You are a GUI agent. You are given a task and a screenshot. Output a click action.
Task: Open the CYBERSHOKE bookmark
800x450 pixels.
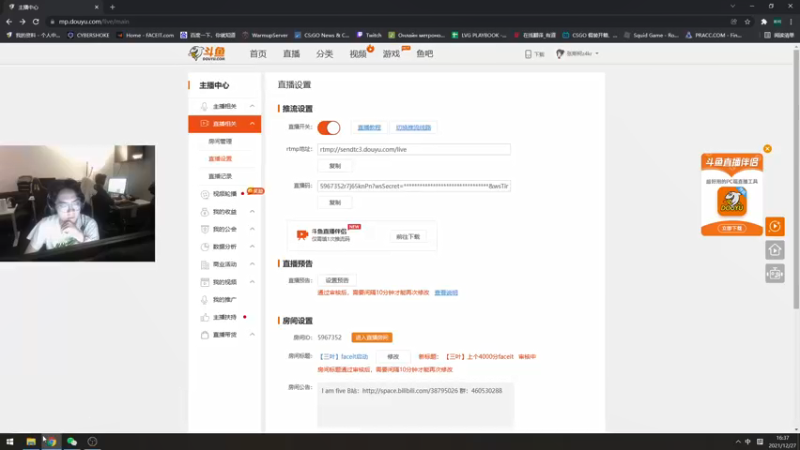click(88, 35)
